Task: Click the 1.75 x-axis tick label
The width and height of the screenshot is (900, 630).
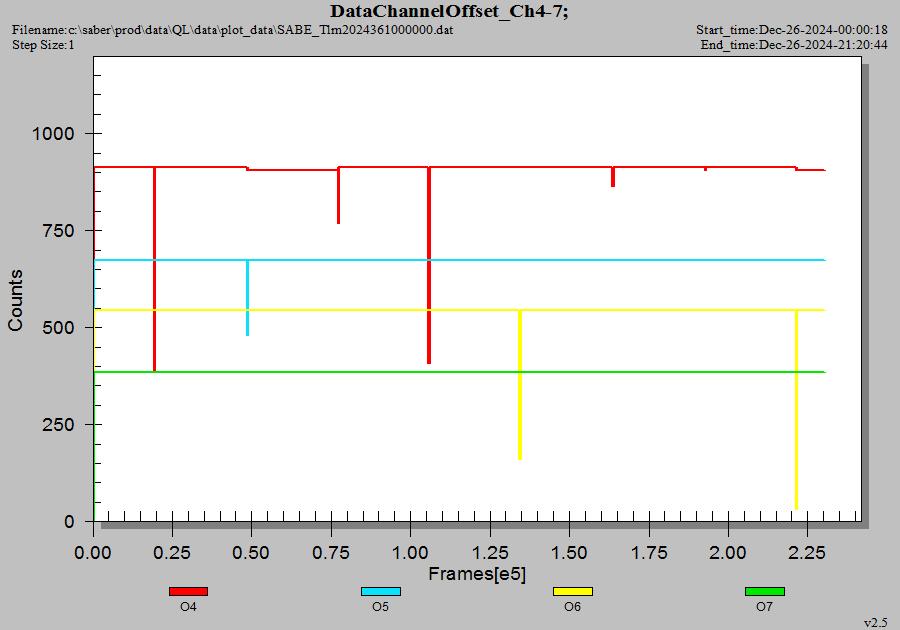Action: coord(649,553)
